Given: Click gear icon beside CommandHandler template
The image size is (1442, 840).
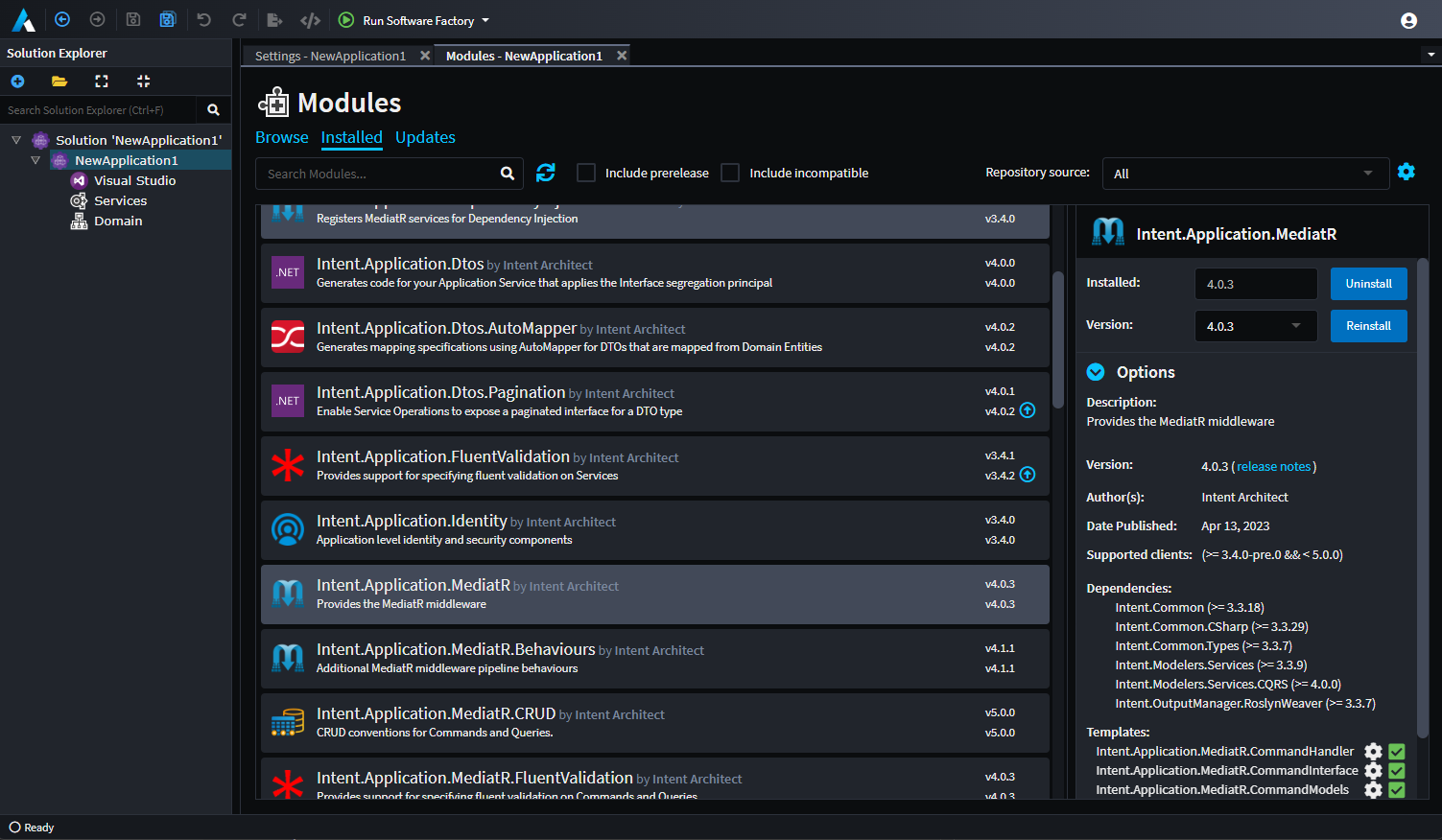Looking at the screenshot, I should pyautogui.click(x=1374, y=752).
